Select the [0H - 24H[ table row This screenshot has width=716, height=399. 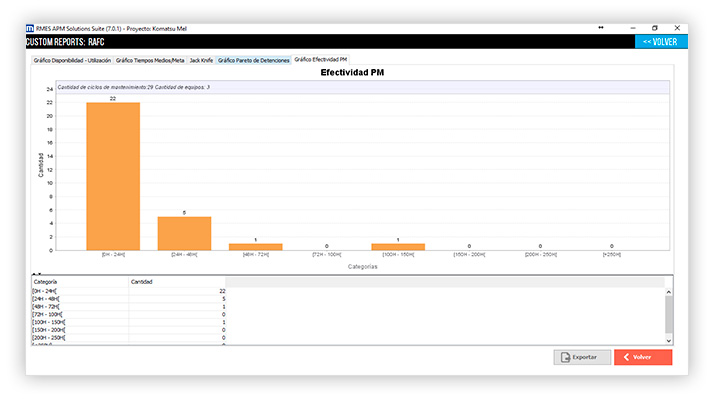(129, 291)
